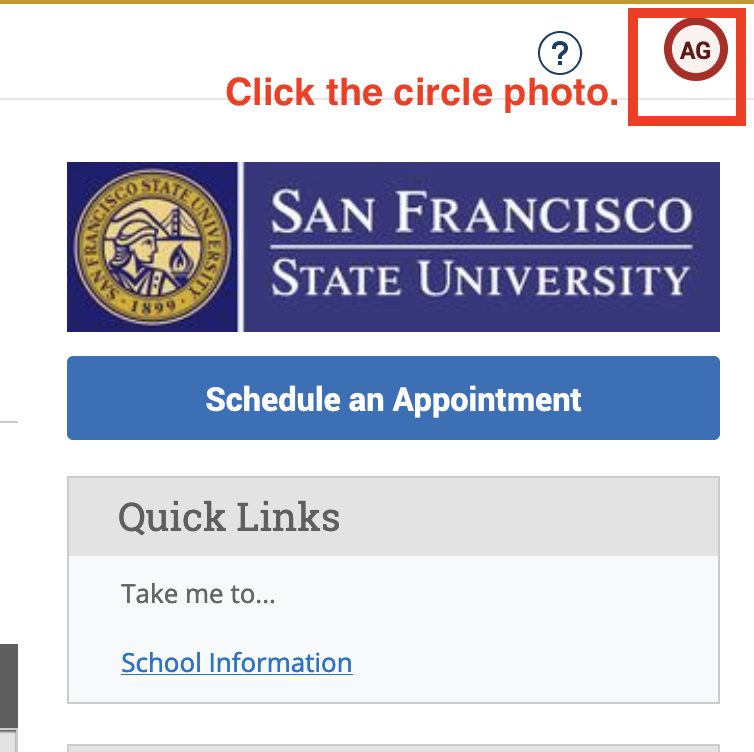Click the Quick Links panel header

point(393,517)
